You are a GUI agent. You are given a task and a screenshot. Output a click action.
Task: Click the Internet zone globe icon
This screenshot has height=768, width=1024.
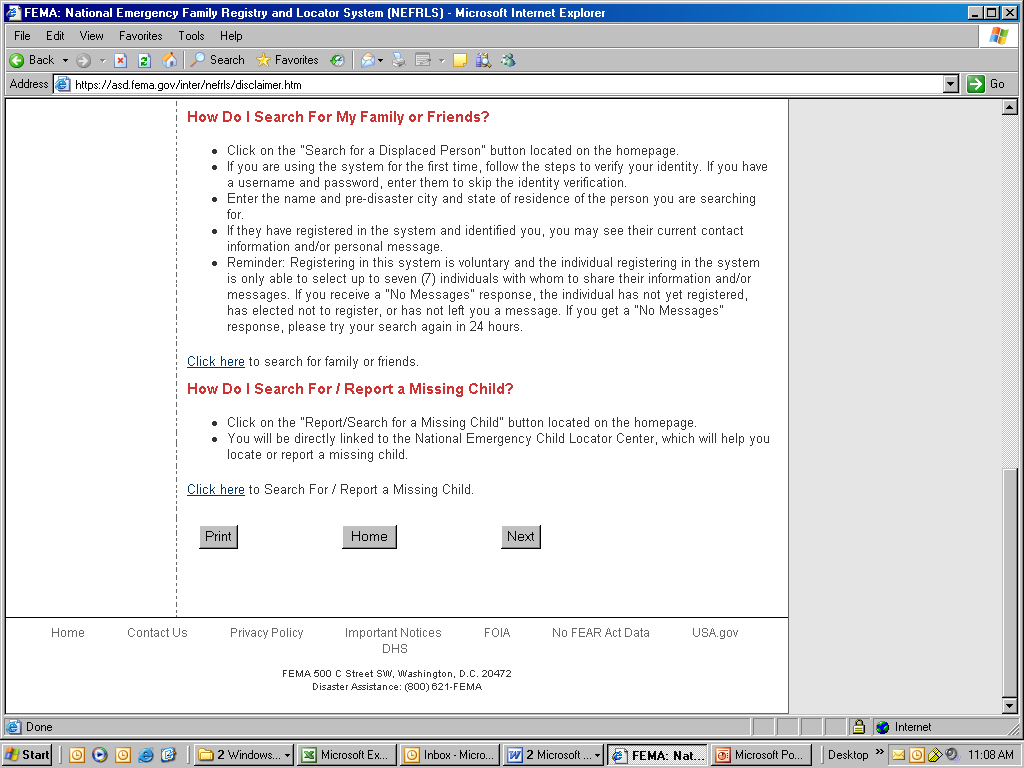point(883,727)
